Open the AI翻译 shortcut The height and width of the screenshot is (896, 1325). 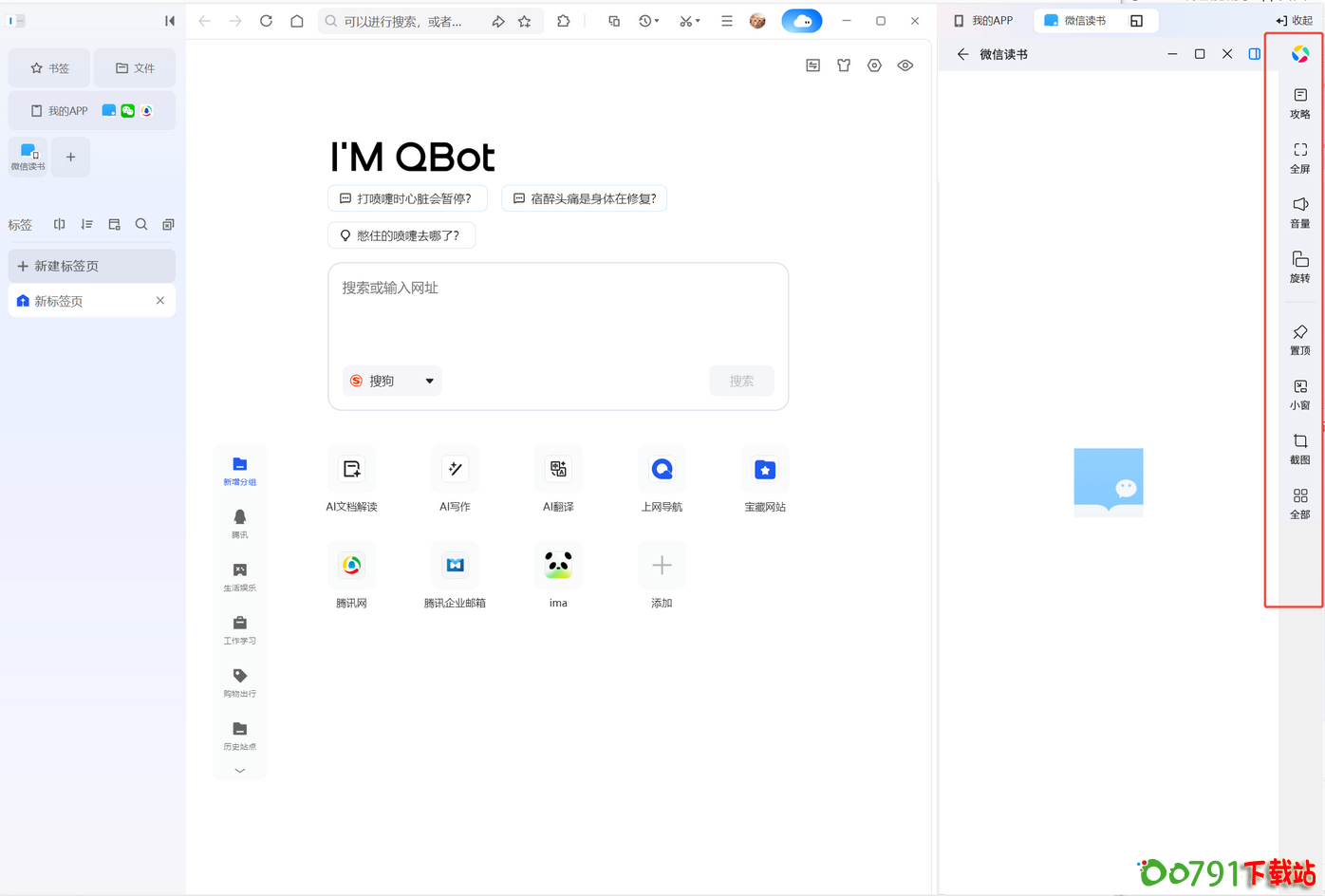[x=558, y=470]
